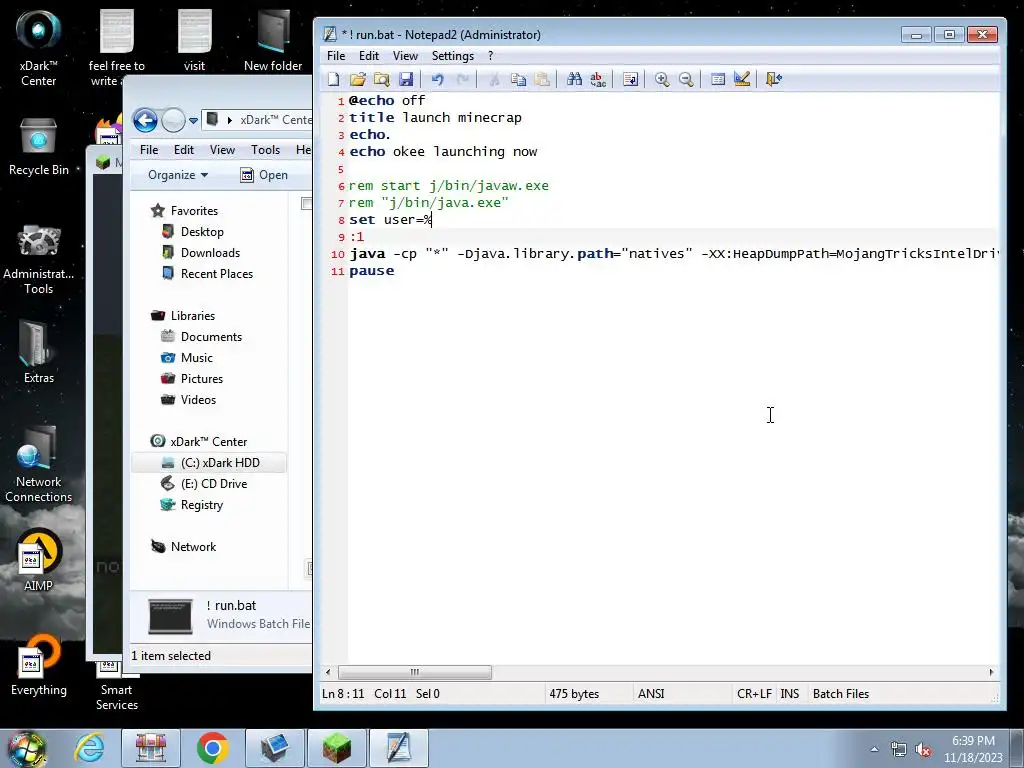Open Tools menu in the Explorer window

point(265,150)
